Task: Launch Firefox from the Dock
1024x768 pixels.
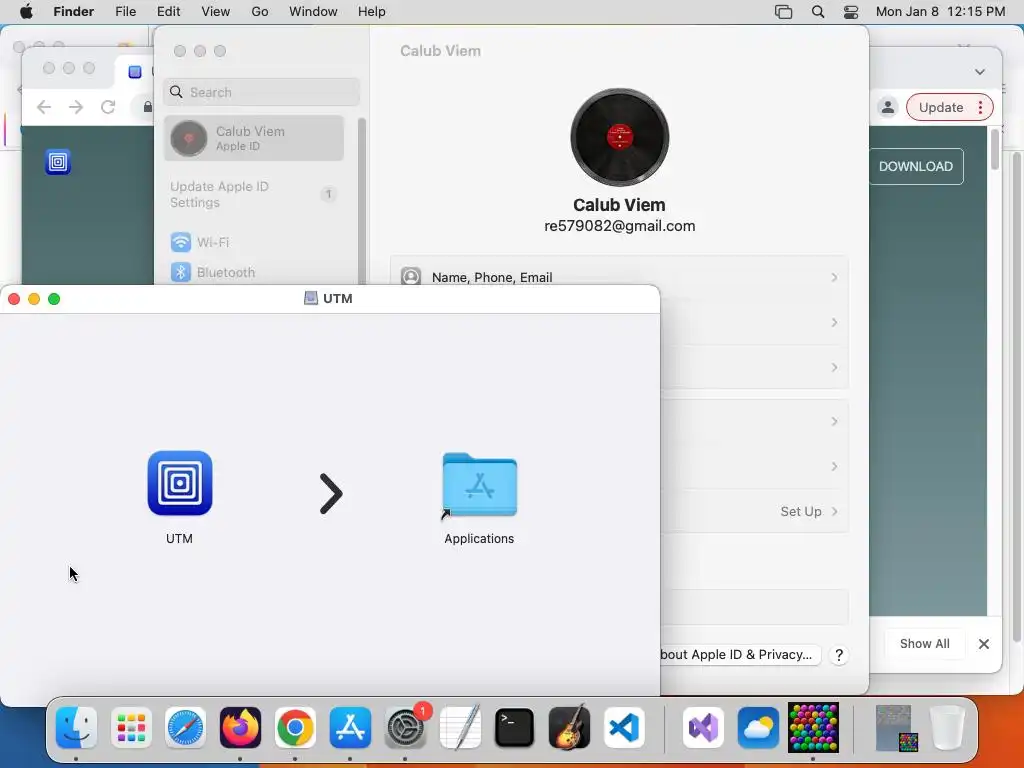Action: pyautogui.click(x=240, y=728)
